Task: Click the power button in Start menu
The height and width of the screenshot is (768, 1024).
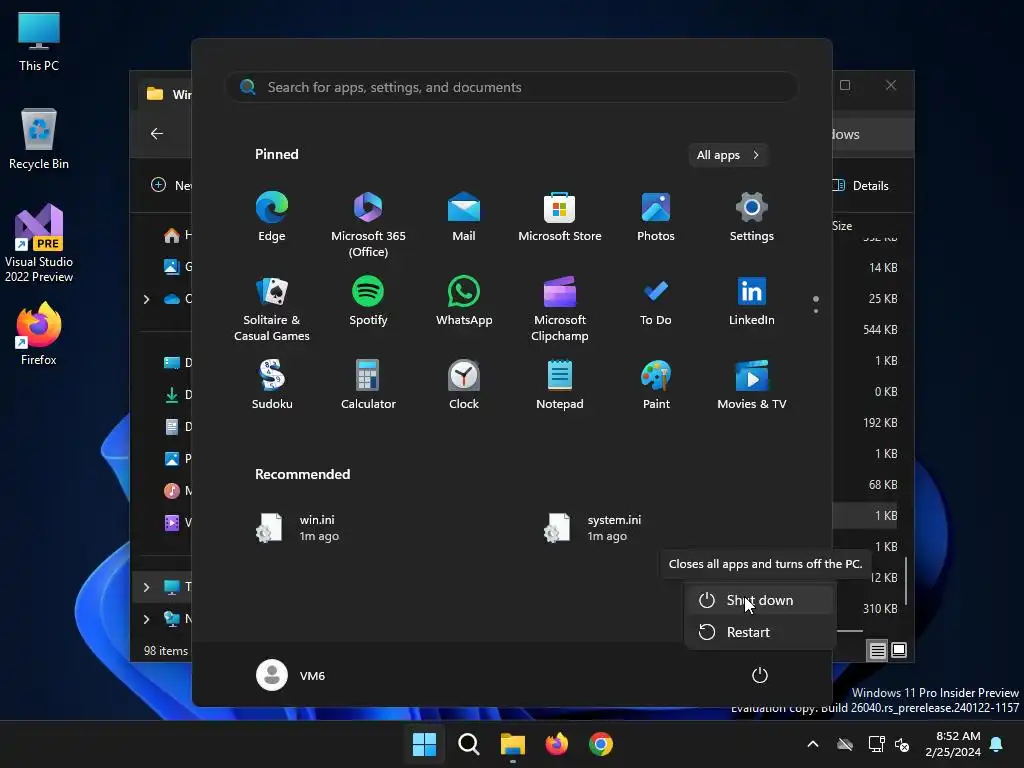Action: pyautogui.click(x=760, y=675)
